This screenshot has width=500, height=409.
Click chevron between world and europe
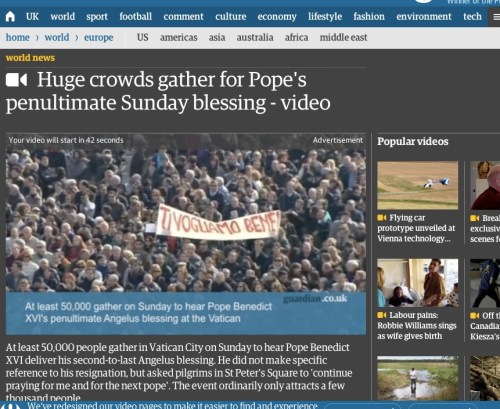[x=77, y=38]
